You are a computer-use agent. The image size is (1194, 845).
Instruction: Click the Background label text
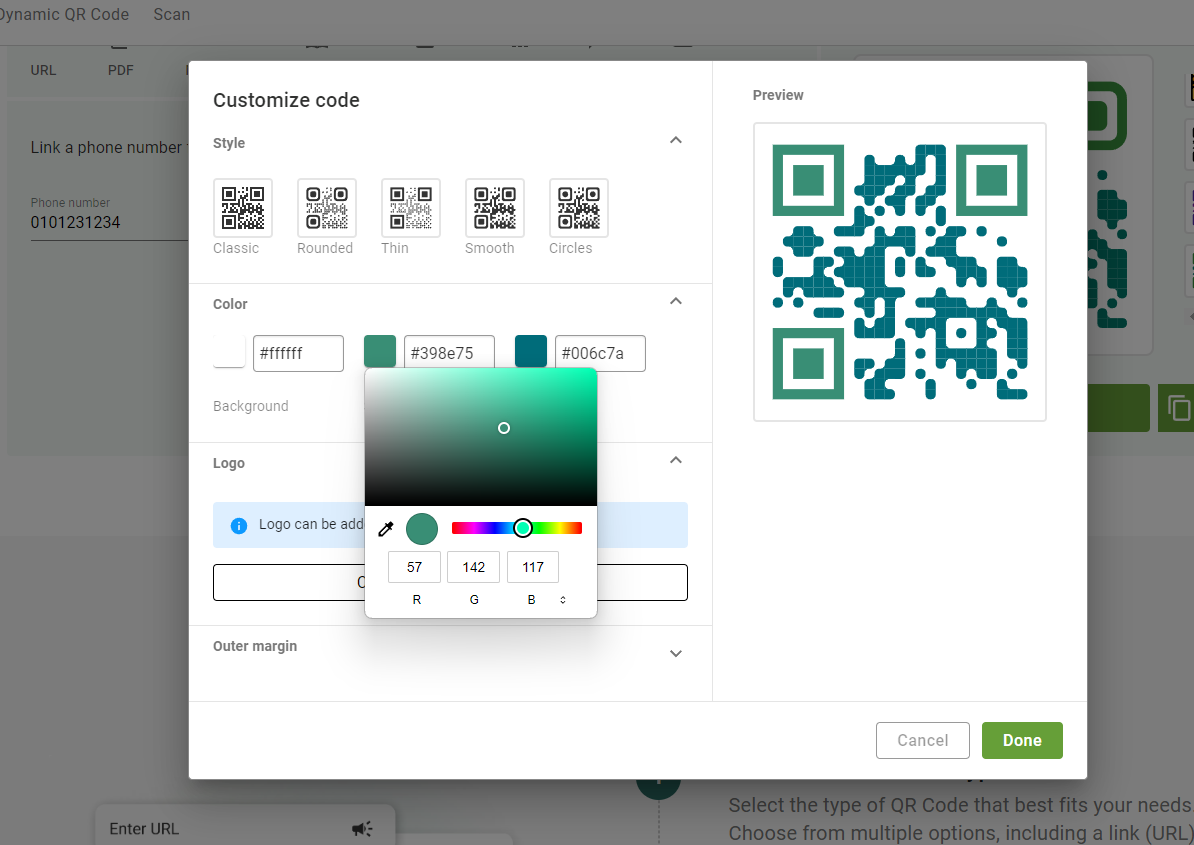(251, 407)
